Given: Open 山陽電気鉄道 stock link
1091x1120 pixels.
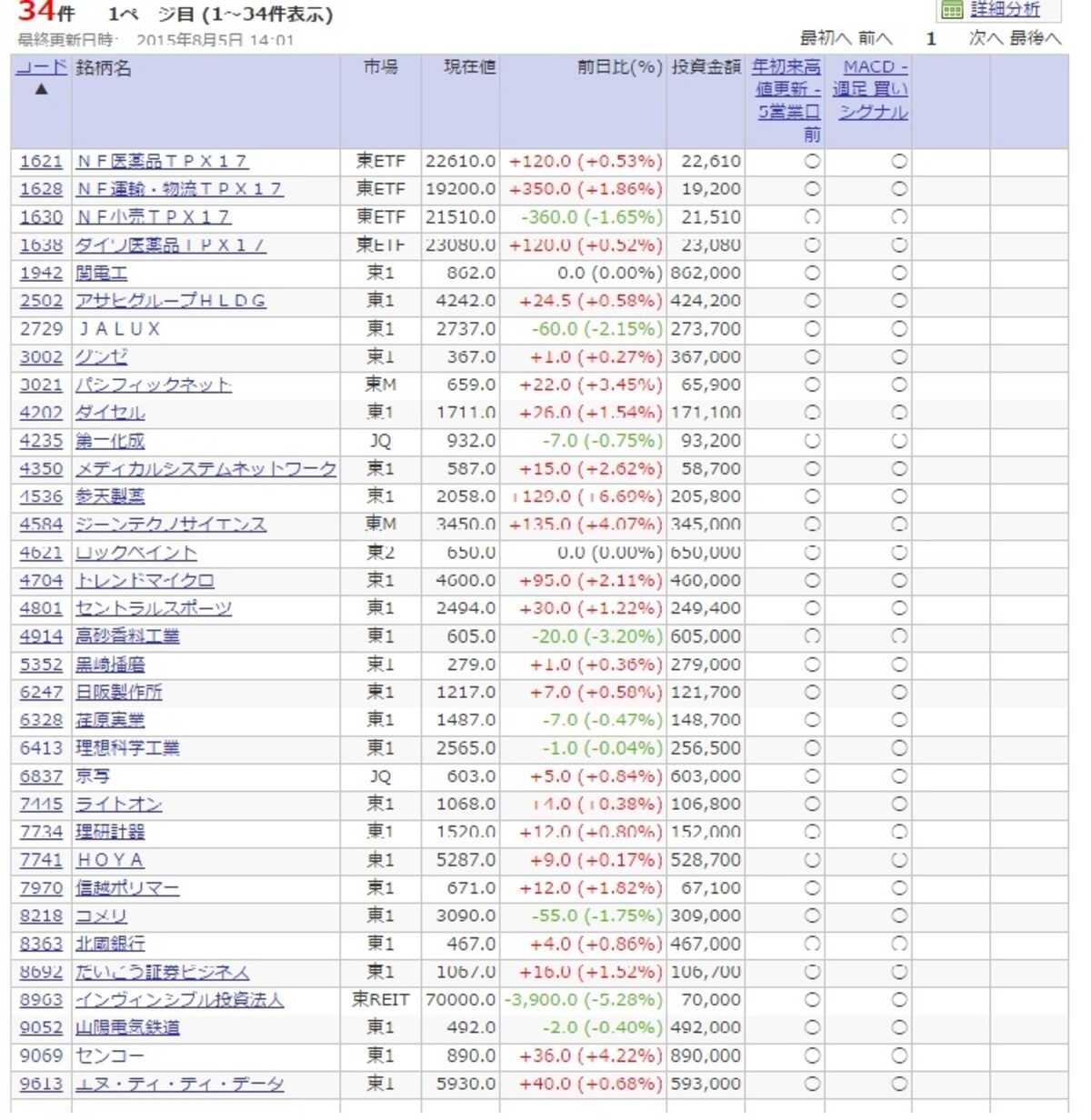Looking at the screenshot, I should pos(127,1028).
